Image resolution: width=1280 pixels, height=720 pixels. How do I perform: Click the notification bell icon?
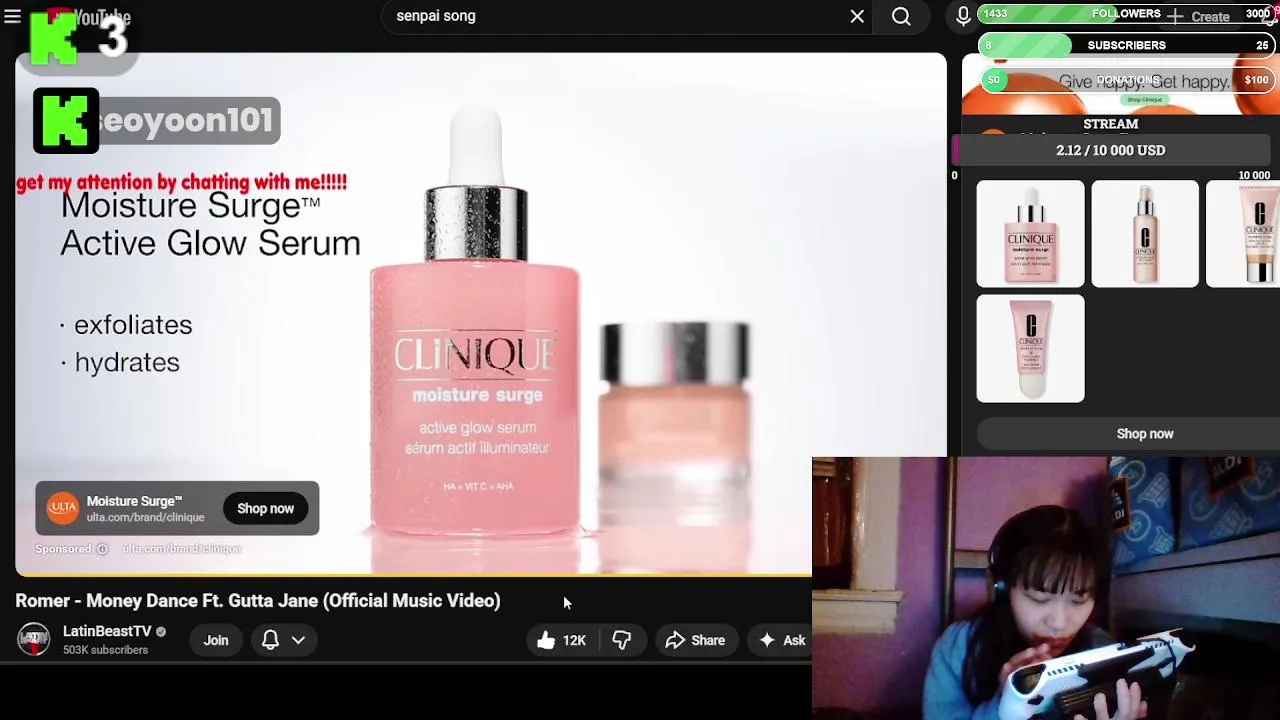click(270, 640)
